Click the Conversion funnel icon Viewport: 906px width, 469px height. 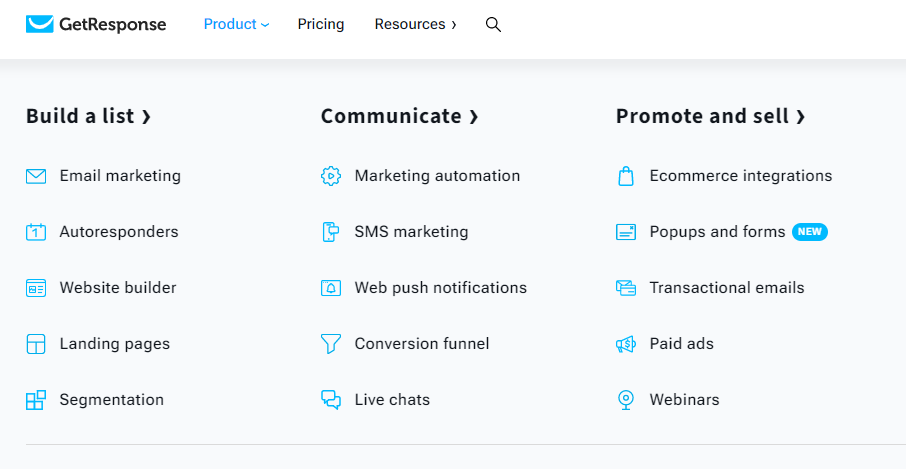point(331,344)
